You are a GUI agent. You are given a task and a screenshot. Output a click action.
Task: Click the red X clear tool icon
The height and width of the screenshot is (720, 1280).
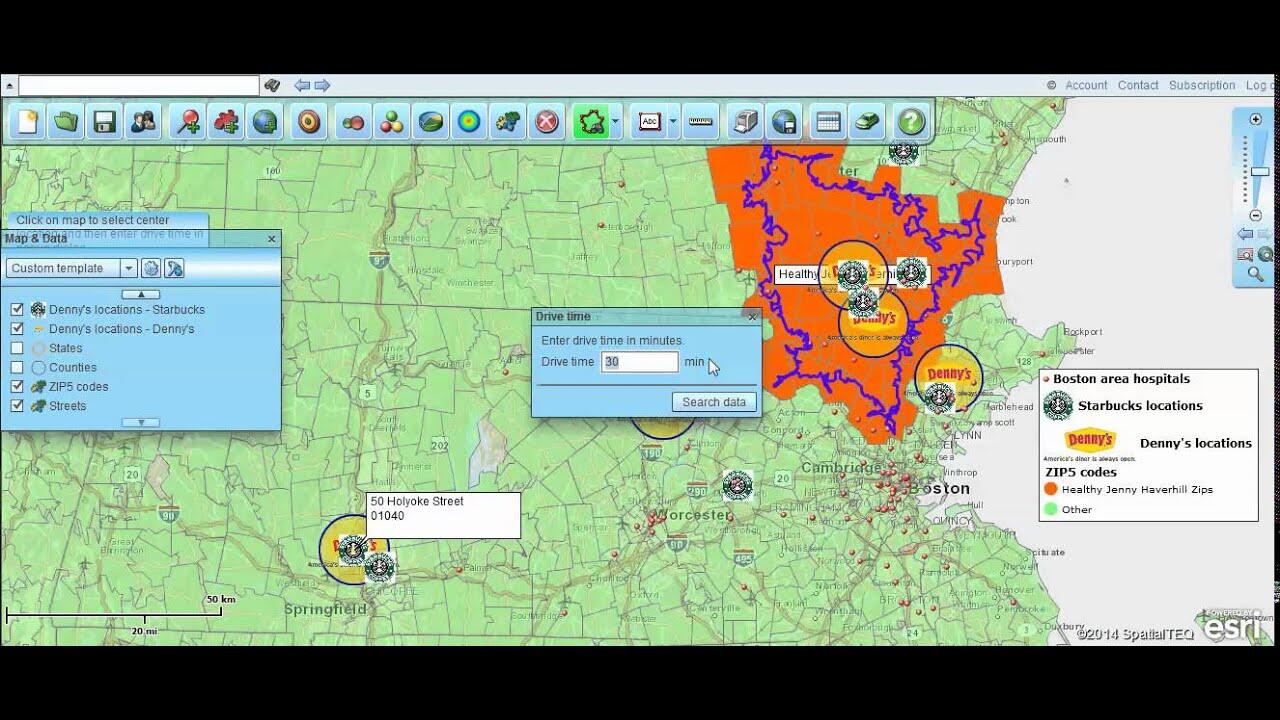(x=547, y=122)
